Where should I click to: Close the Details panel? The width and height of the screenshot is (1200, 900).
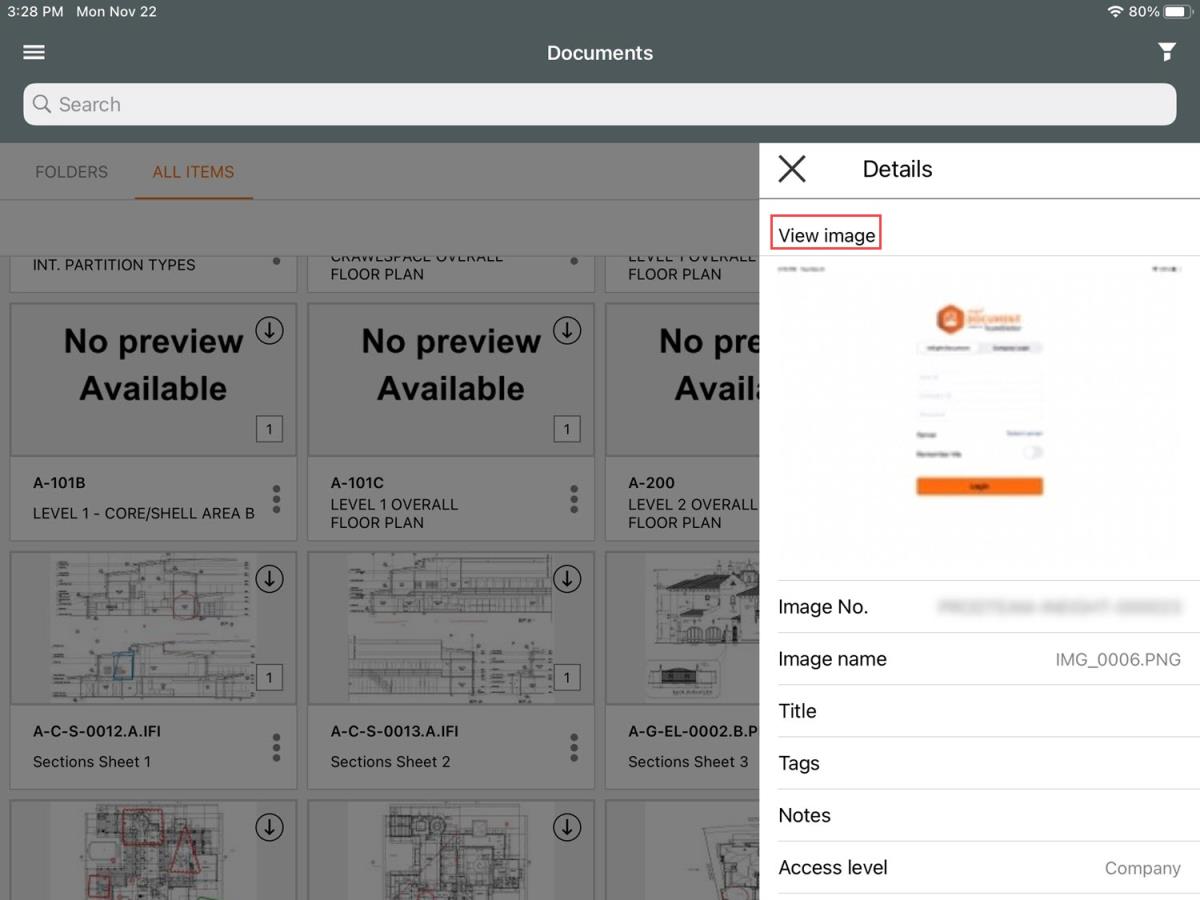tap(792, 169)
